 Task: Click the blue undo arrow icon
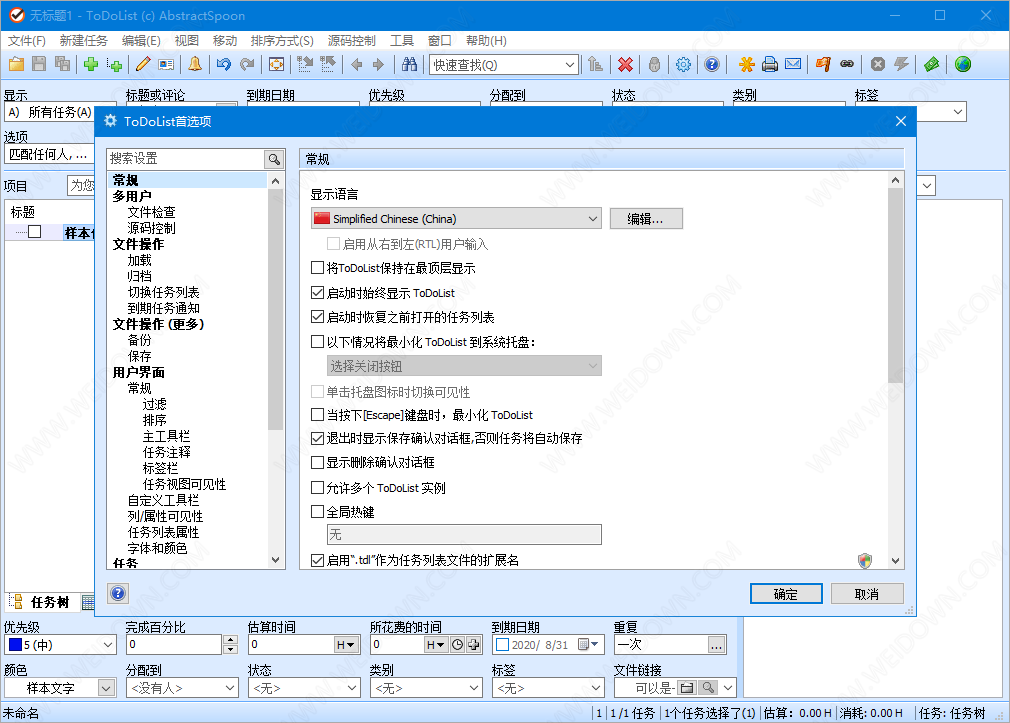coord(224,64)
